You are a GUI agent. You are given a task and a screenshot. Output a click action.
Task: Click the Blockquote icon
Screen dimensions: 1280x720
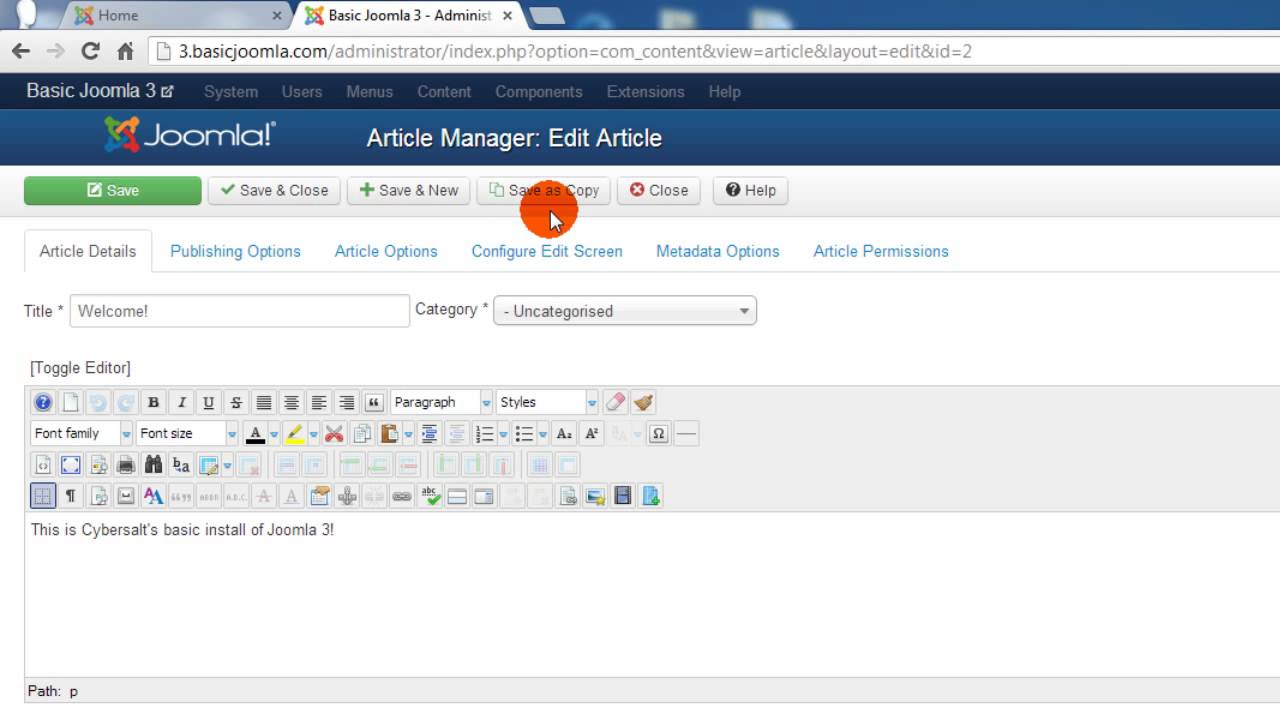[374, 402]
